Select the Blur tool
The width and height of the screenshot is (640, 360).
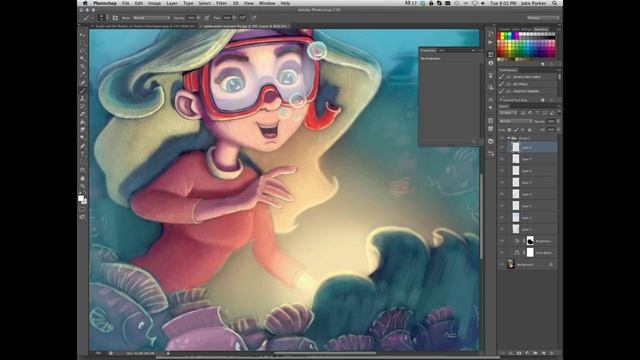point(83,130)
